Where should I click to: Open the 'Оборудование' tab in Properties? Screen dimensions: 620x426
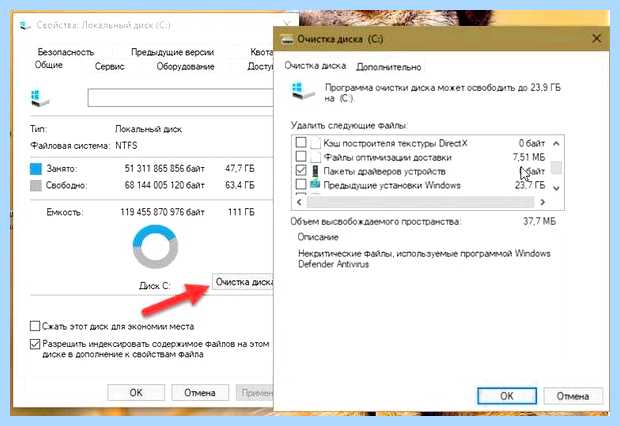185,66
